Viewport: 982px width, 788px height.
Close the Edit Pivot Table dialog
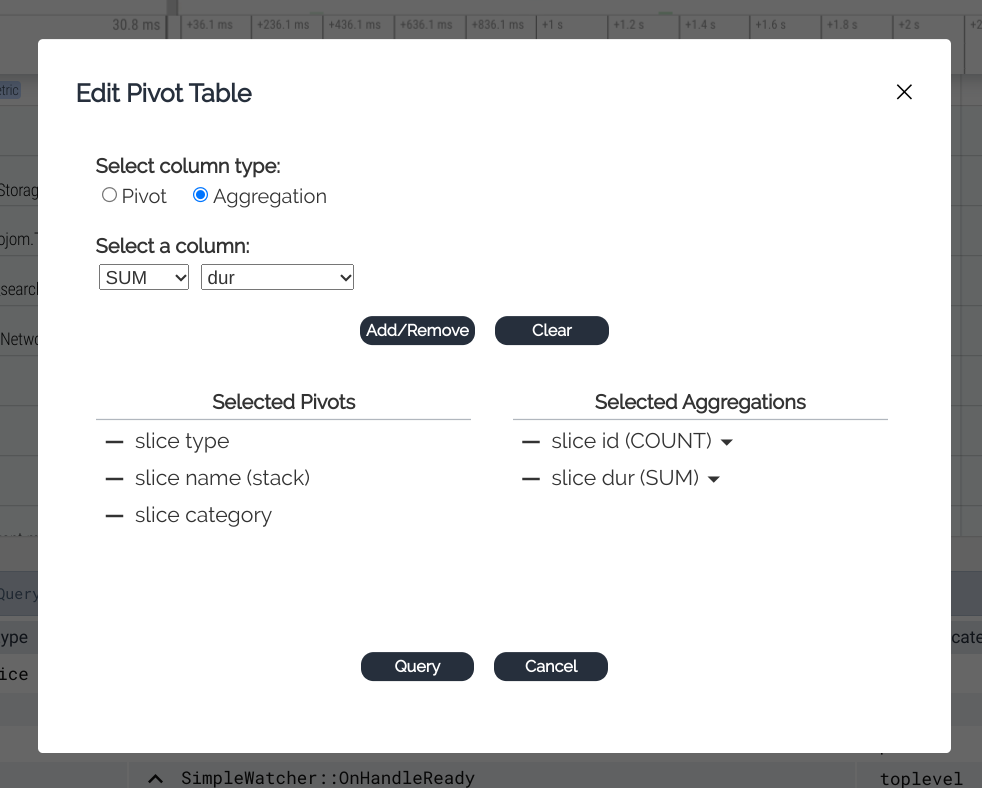coord(904,92)
